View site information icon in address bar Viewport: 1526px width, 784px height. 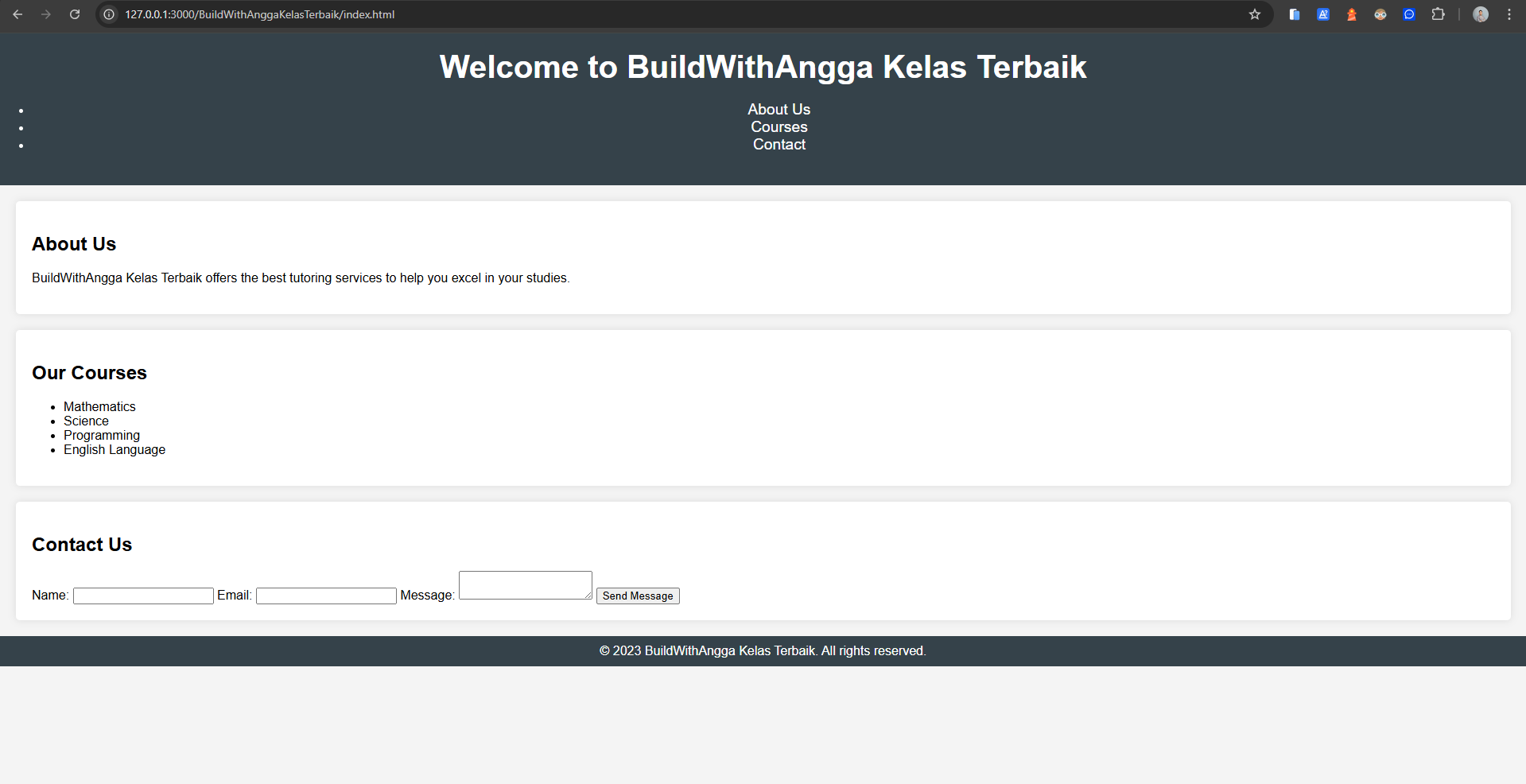[x=109, y=14]
